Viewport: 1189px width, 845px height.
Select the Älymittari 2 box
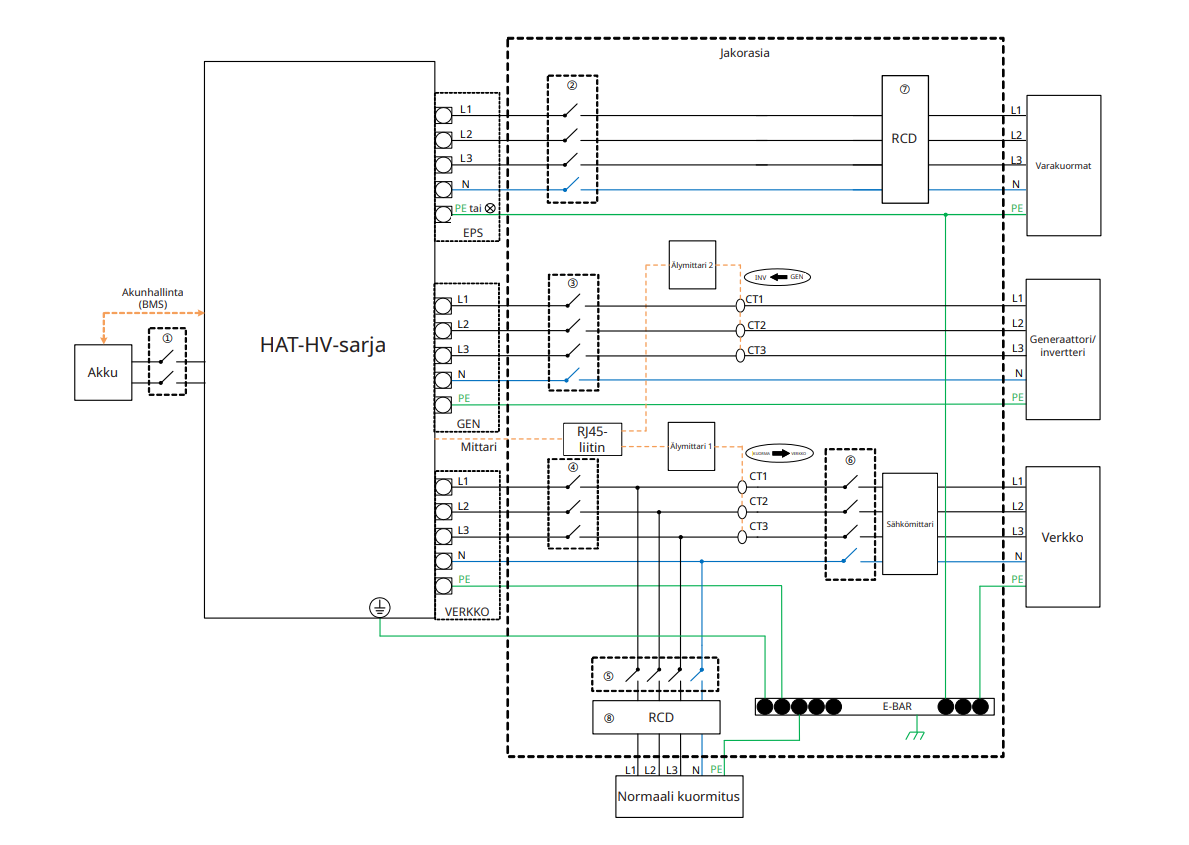pos(692,265)
